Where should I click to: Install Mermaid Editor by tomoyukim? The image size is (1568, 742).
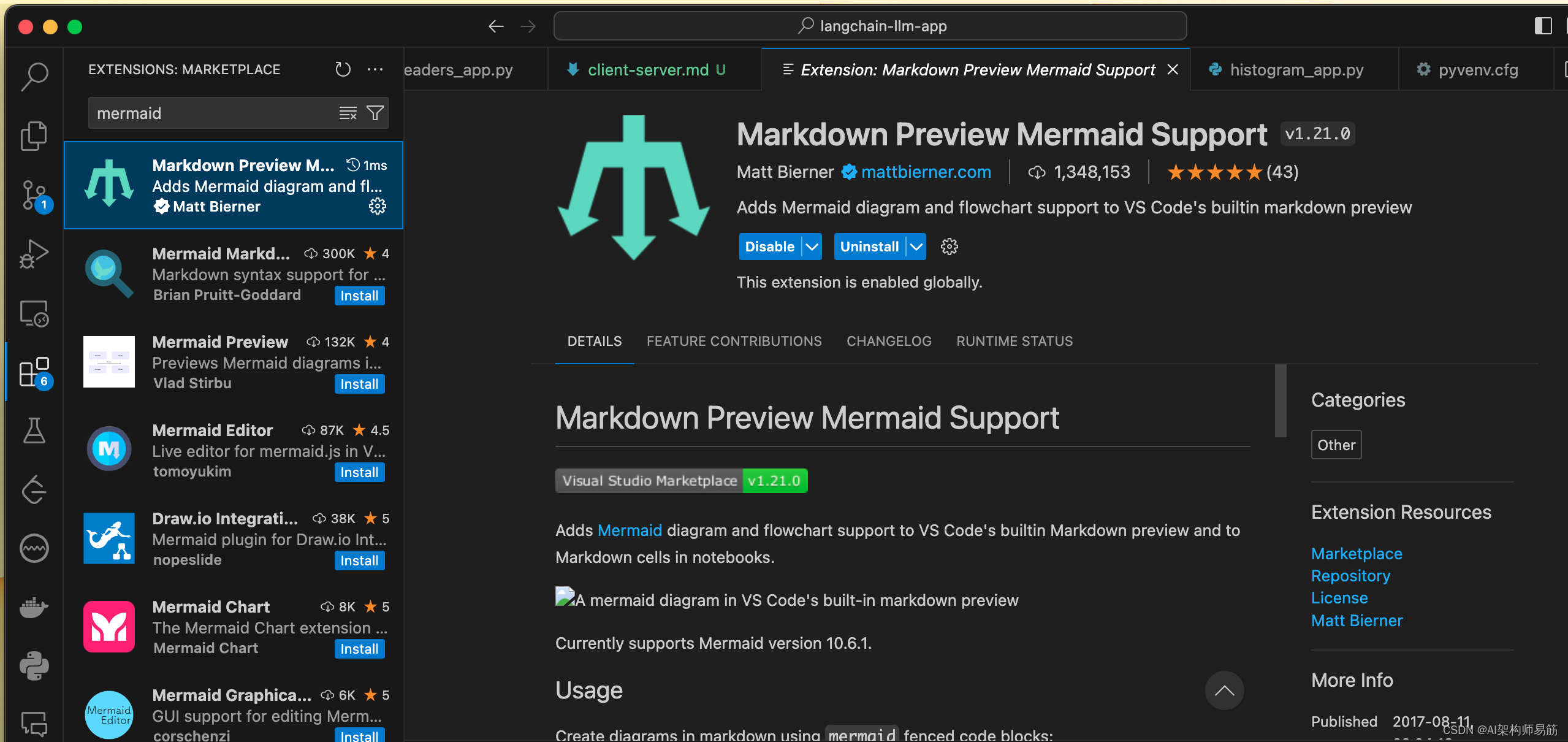point(359,472)
